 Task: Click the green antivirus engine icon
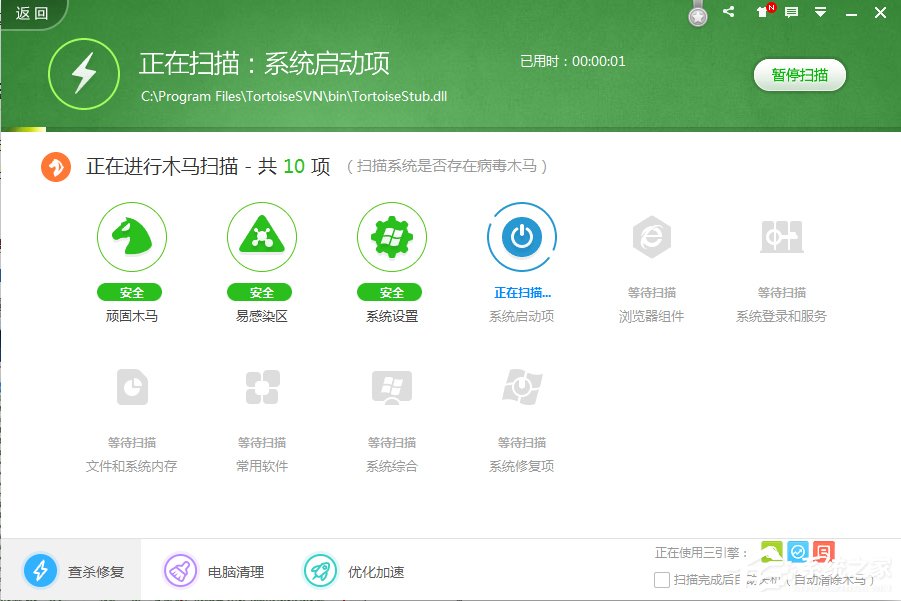(x=771, y=551)
